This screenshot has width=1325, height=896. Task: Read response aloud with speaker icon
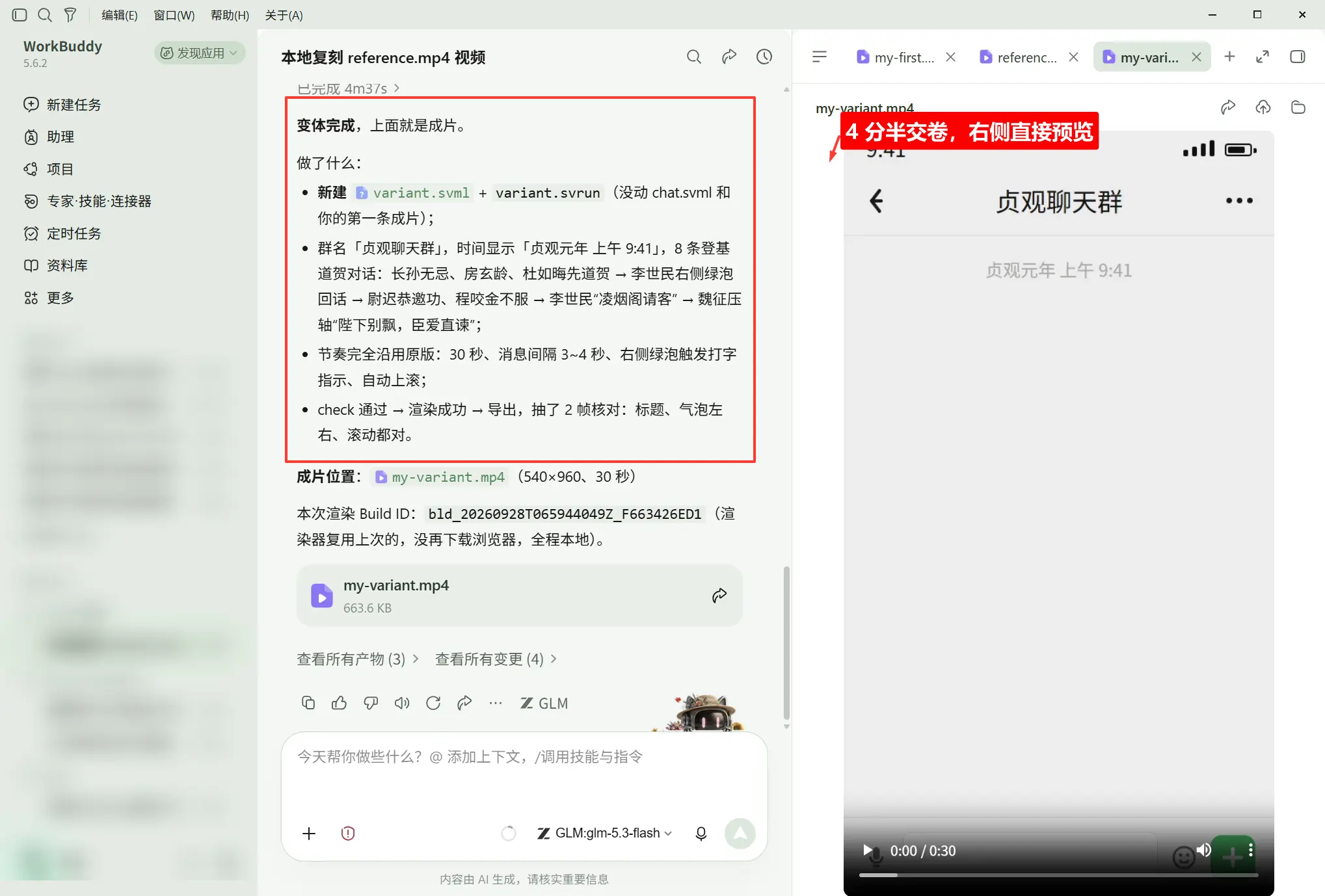pos(402,703)
